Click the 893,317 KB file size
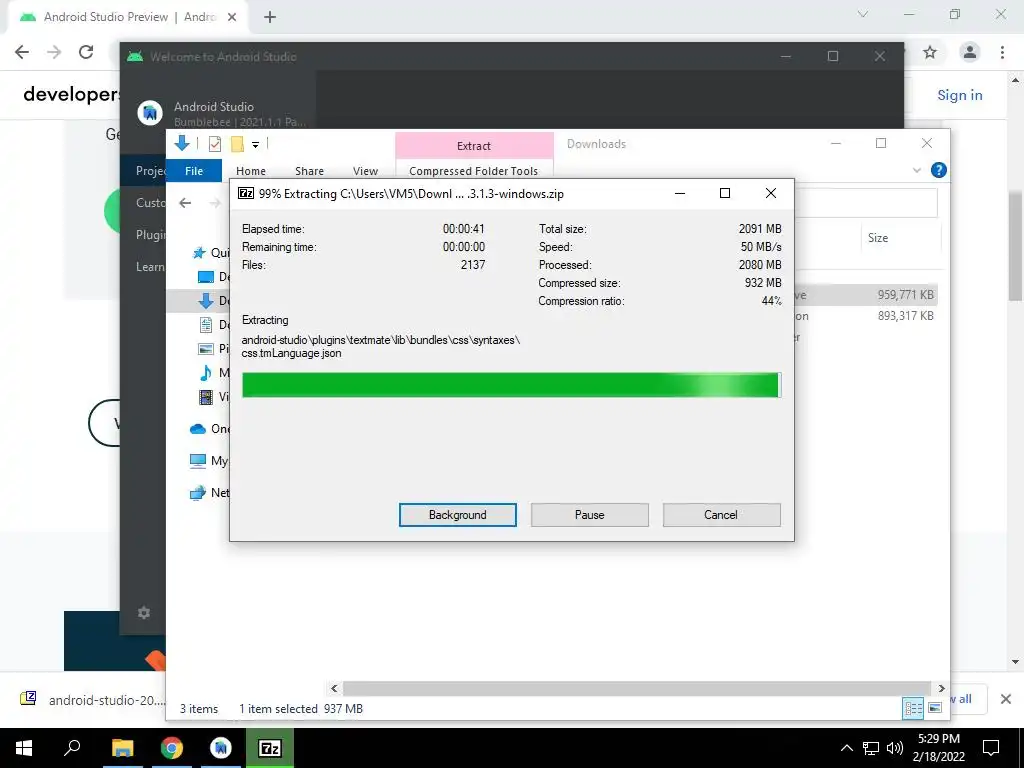 [905, 315]
